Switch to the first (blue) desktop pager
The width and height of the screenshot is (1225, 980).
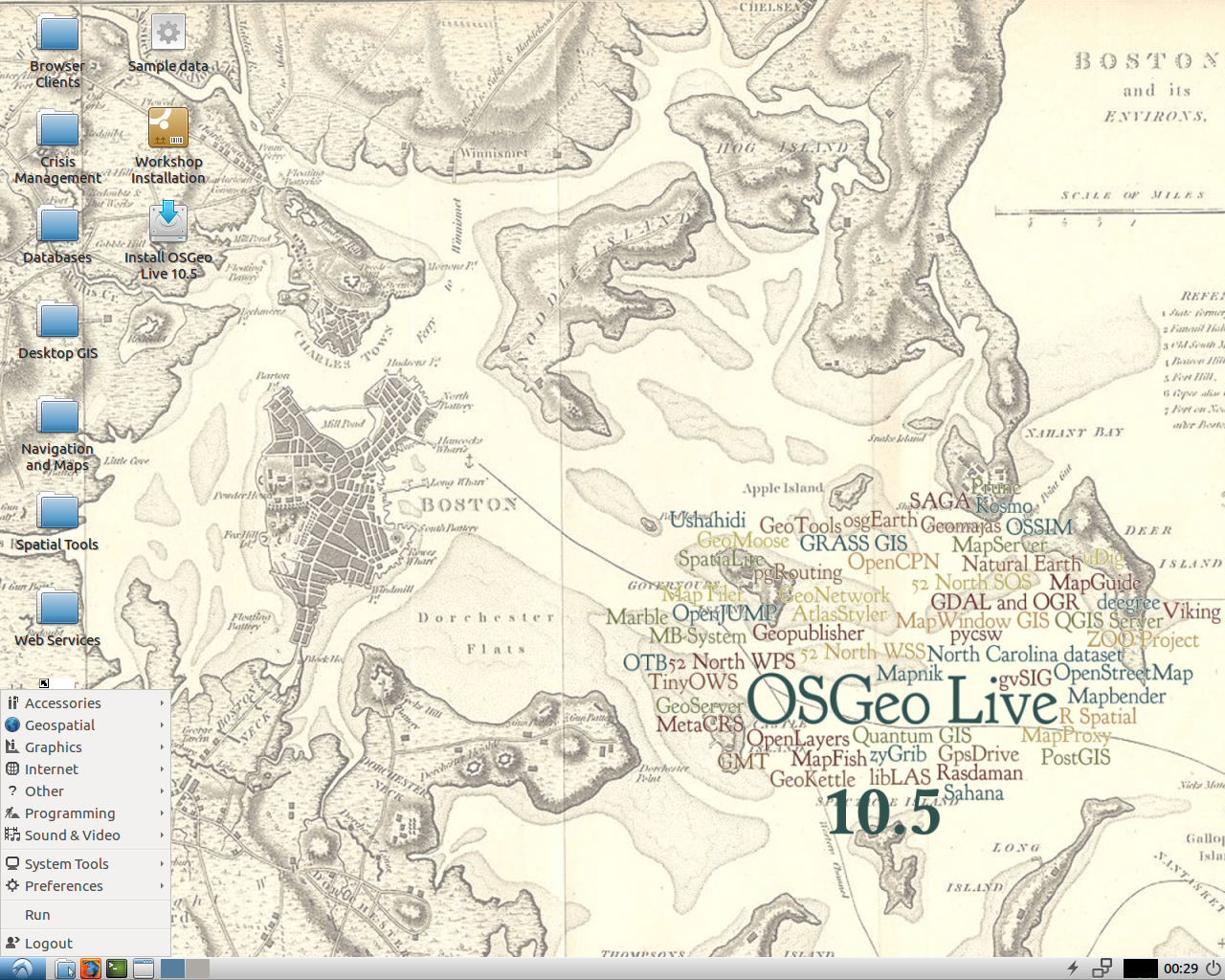173,969
